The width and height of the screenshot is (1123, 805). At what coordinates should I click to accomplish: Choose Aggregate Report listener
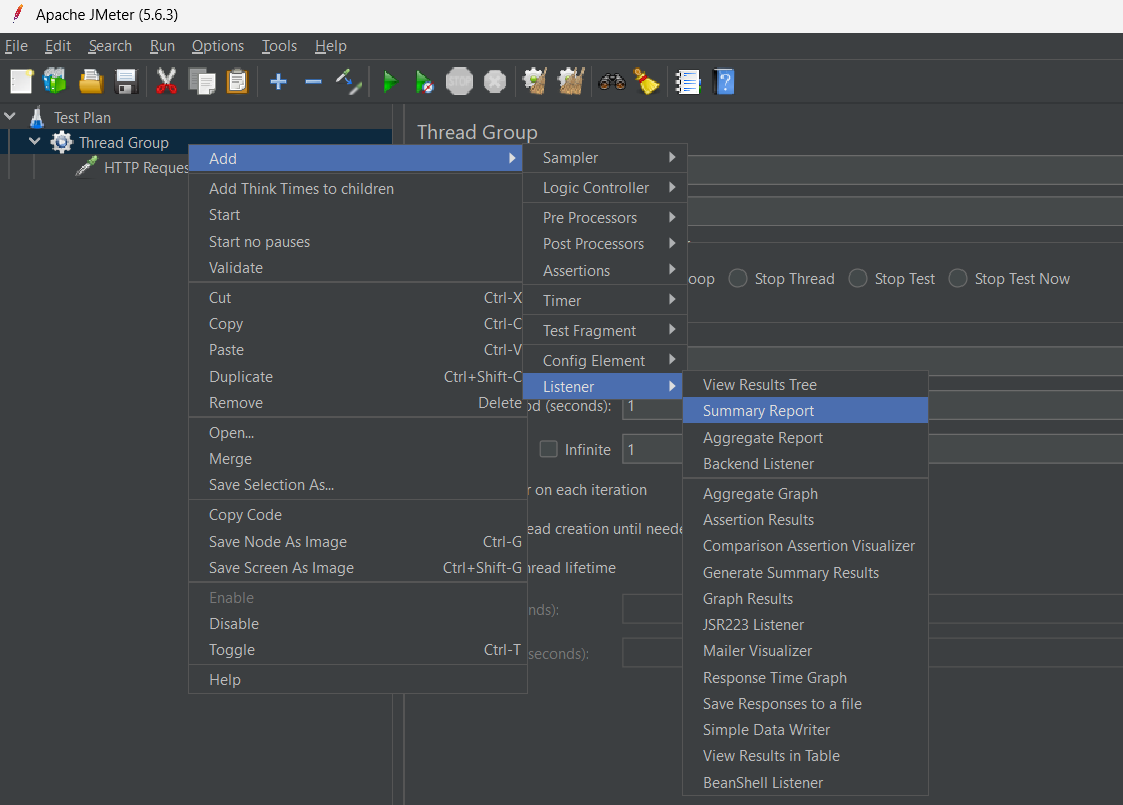(x=806, y=438)
